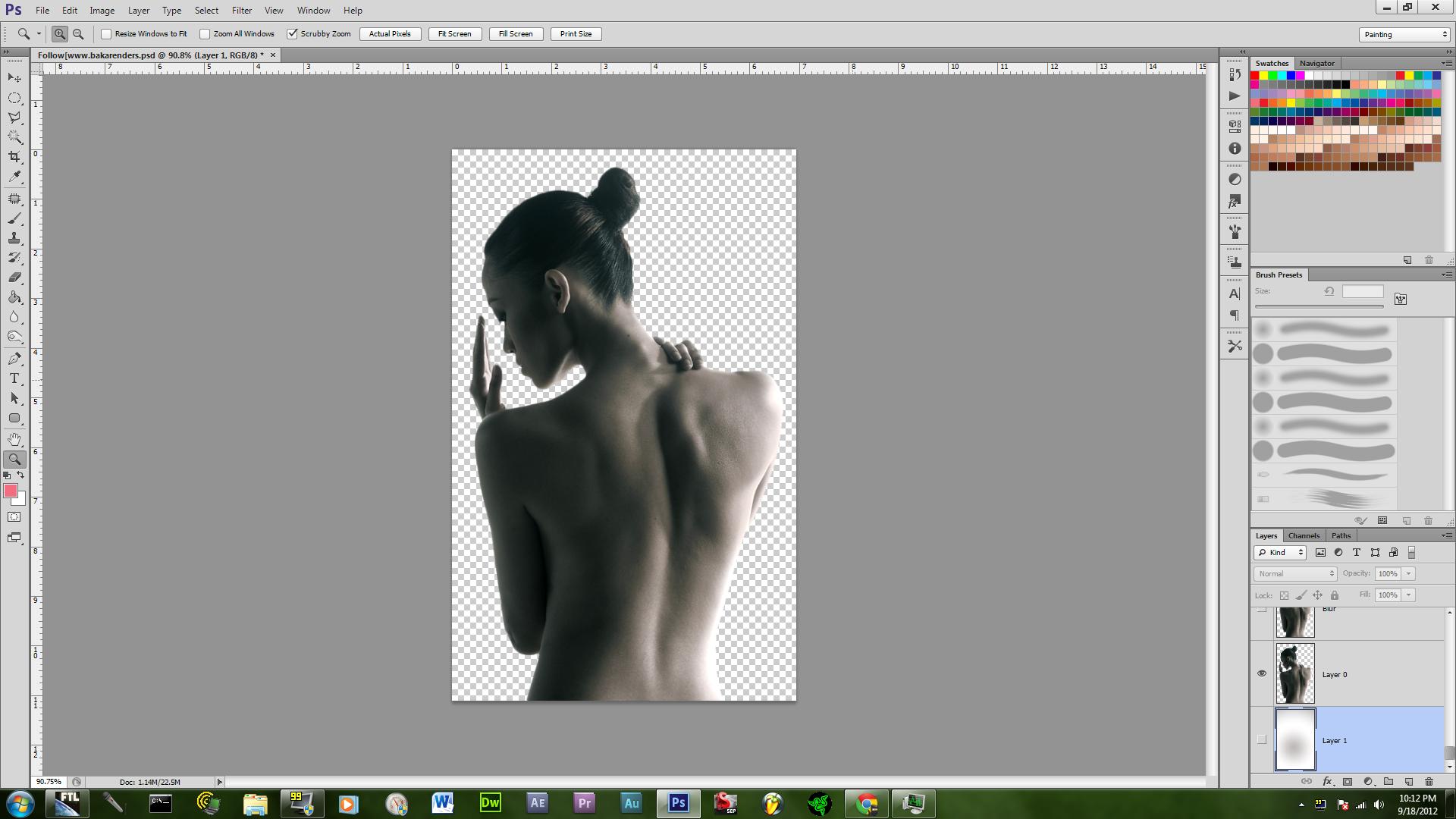Screen dimensions: 1456x819
Task: Open the Filter menu
Action: pyautogui.click(x=242, y=11)
